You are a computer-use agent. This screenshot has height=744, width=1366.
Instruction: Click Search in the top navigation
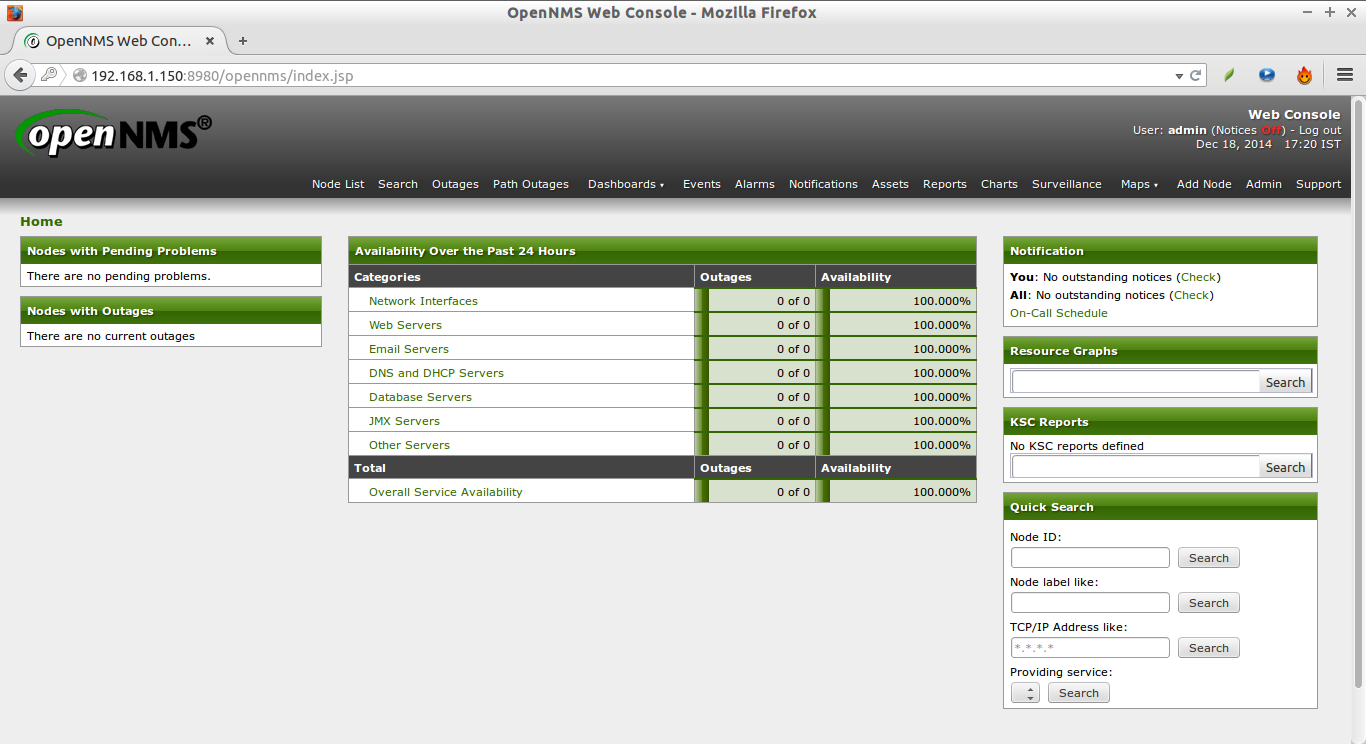(x=398, y=184)
